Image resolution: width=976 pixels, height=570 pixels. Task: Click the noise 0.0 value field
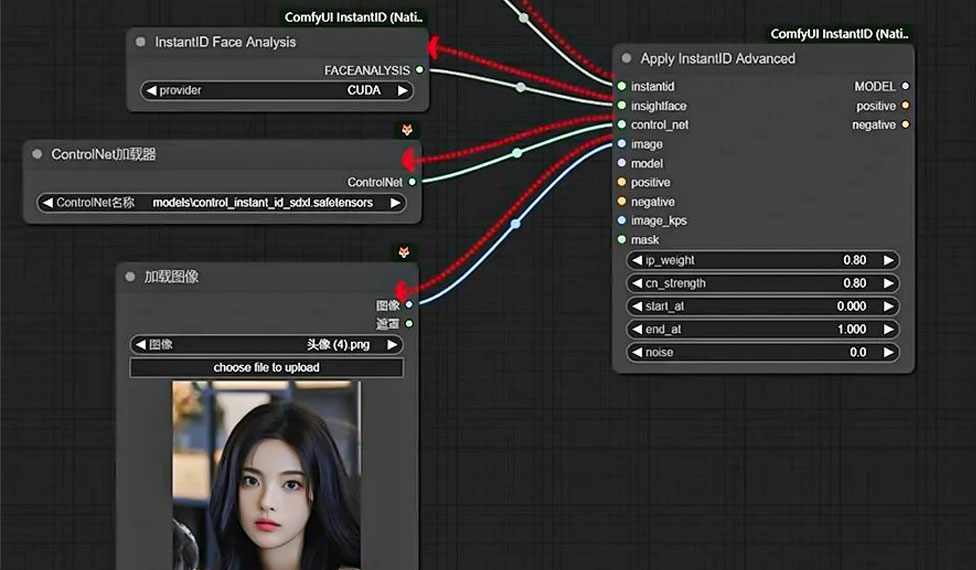[x=762, y=352]
